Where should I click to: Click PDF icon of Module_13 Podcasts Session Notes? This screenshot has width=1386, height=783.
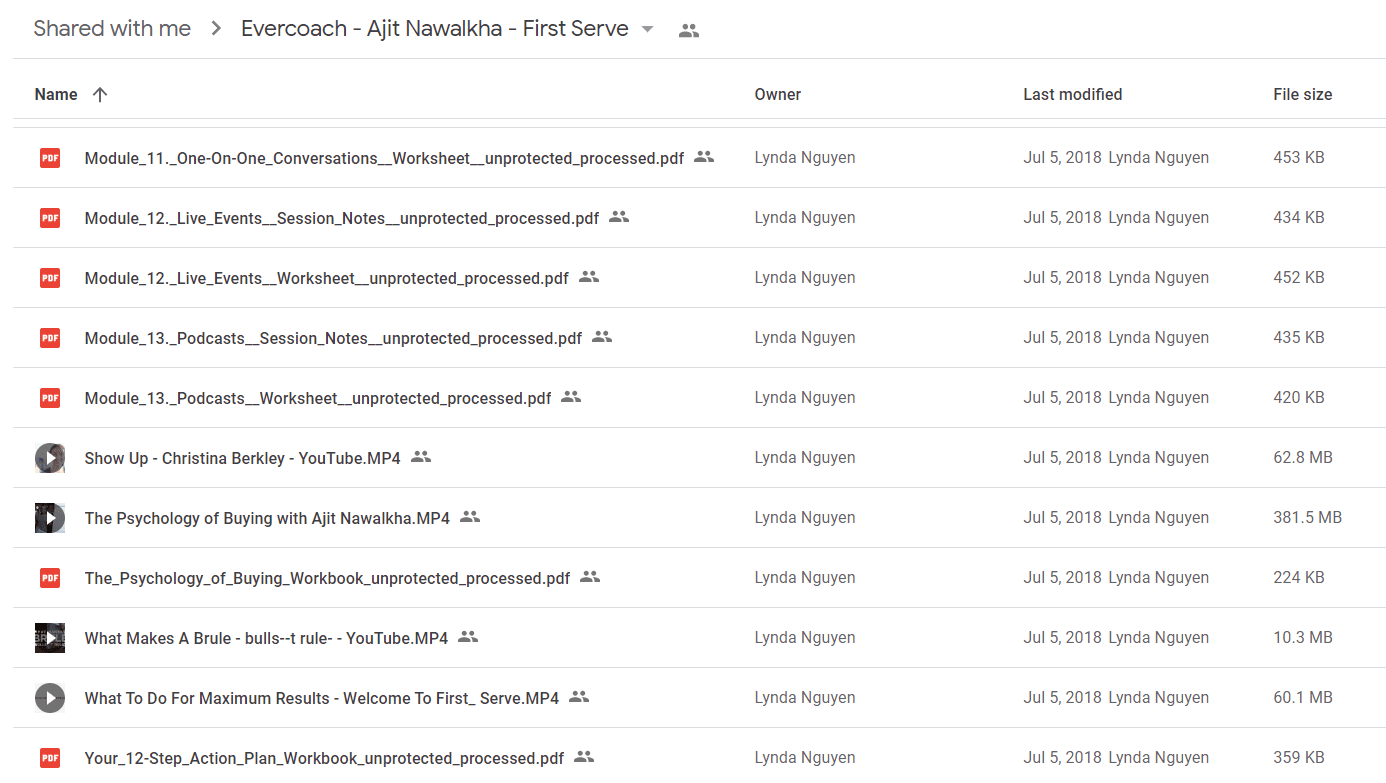pyautogui.click(x=50, y=337)
